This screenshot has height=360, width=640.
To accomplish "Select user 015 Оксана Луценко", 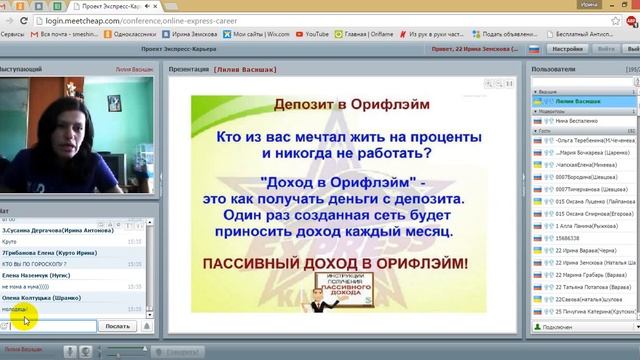I will 584,202.
